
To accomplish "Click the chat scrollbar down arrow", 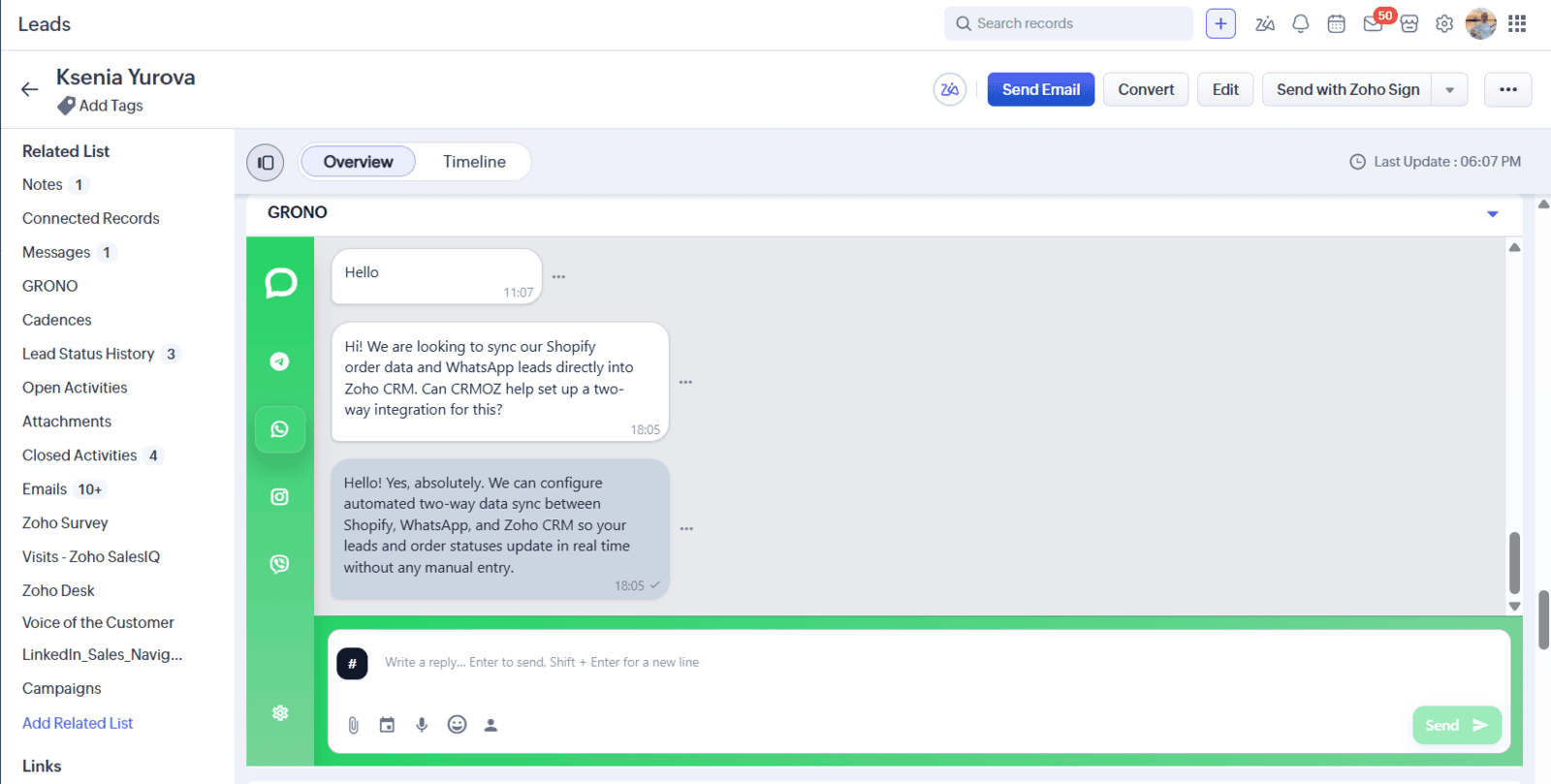I will [1514, 607].
